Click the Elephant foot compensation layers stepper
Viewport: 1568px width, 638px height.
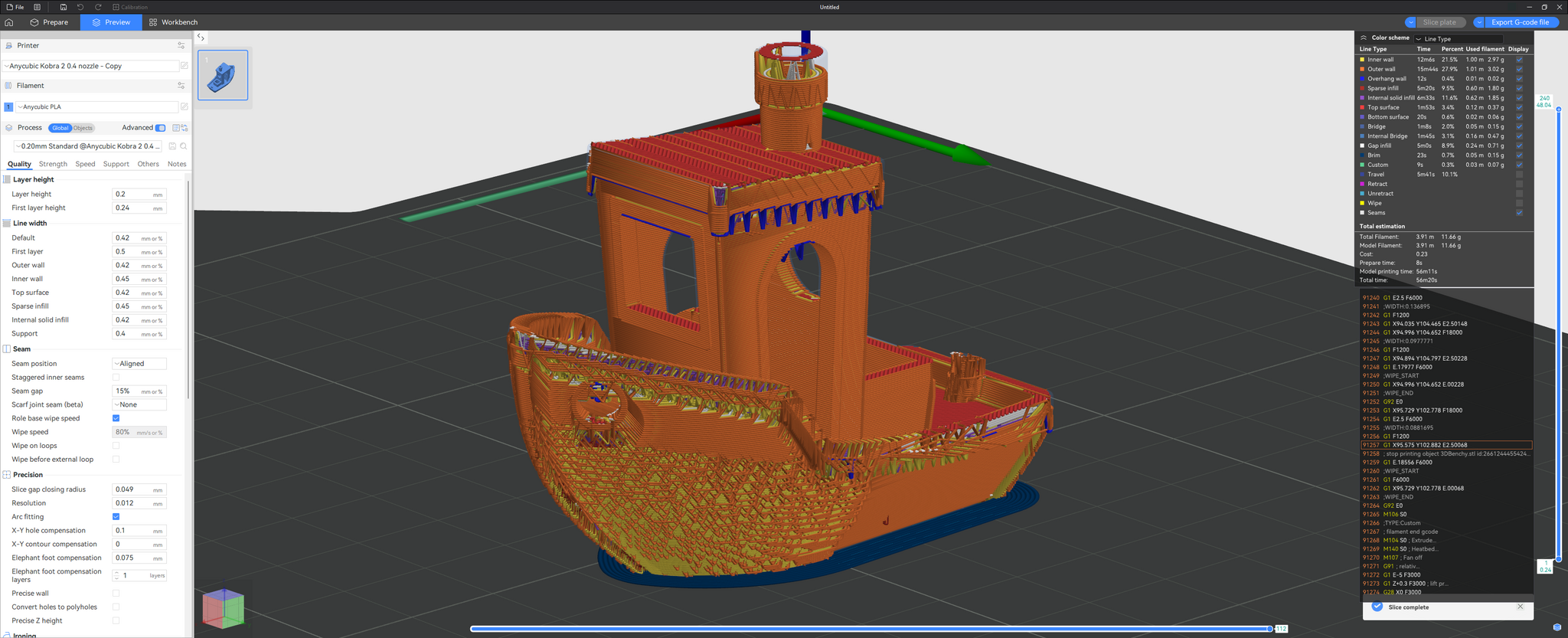point(116,575)
